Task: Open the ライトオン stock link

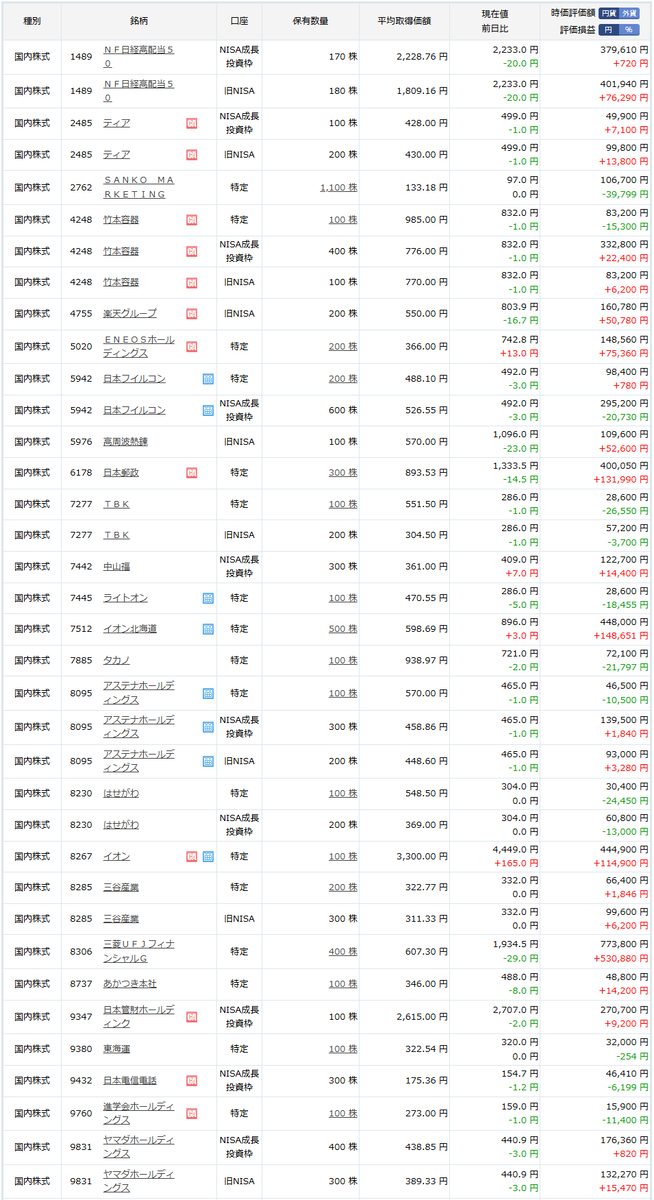Action: 125,598
